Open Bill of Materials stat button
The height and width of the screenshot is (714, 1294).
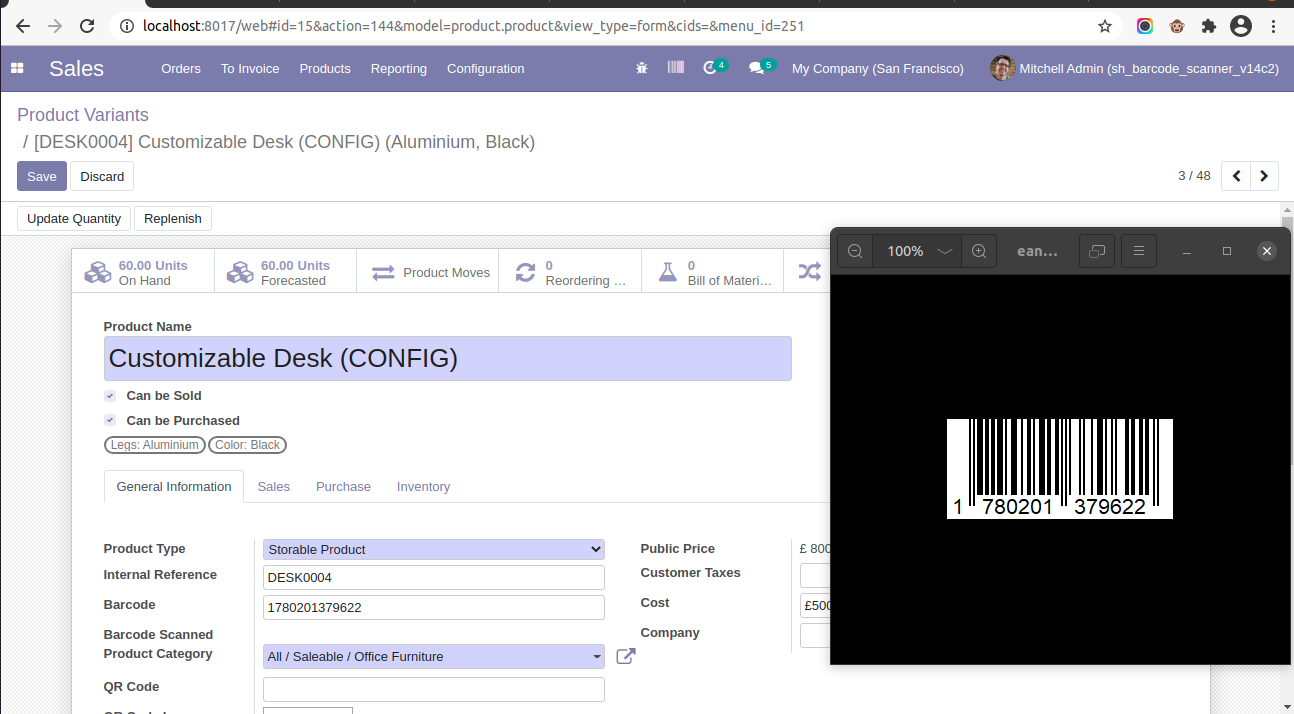(712, 272)
